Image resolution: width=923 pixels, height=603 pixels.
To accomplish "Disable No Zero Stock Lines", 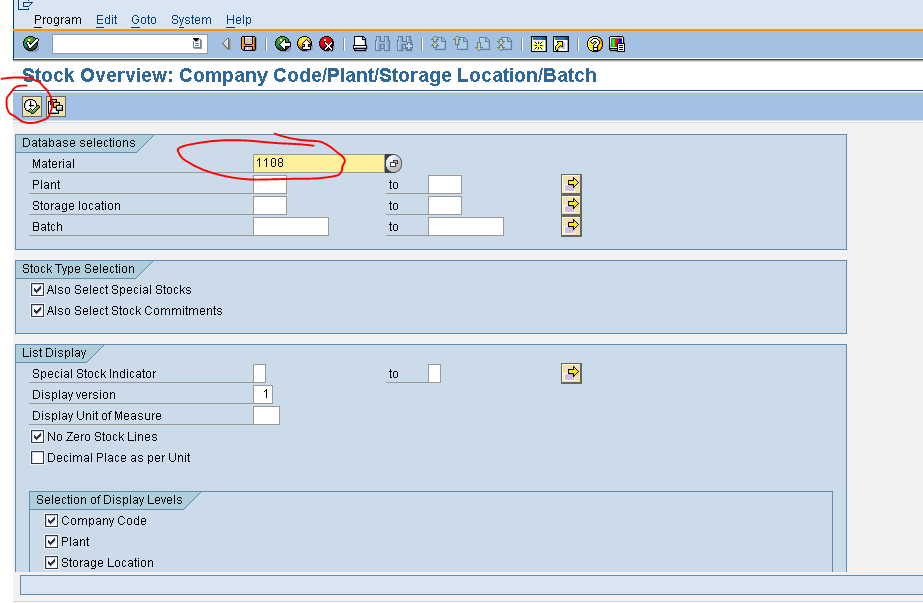I will [37, 436].
